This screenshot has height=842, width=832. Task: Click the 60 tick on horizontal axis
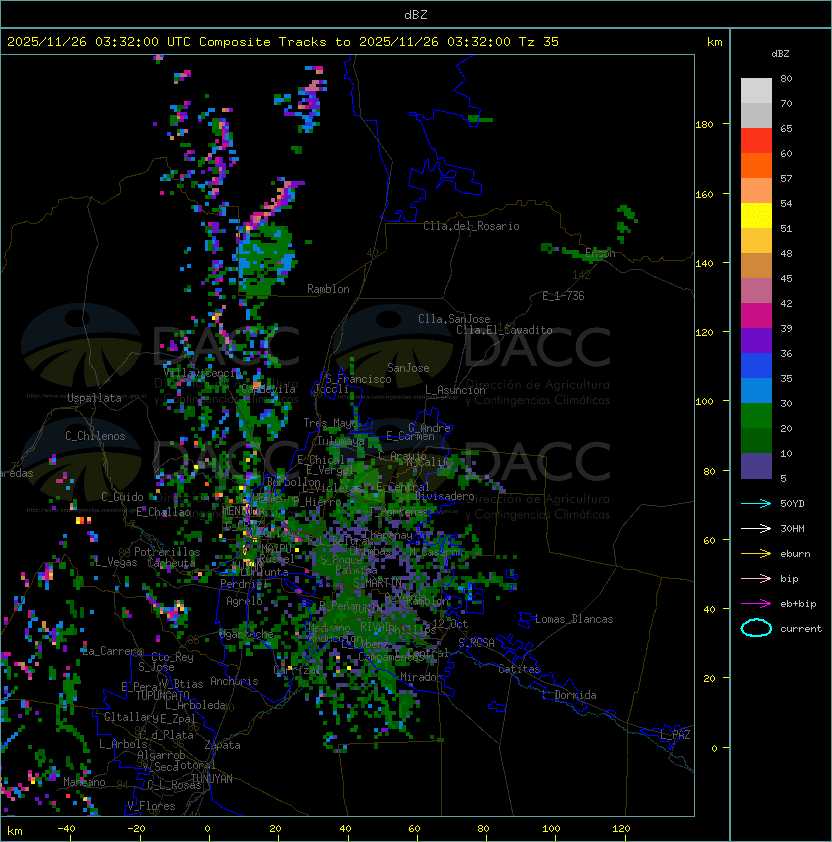414,829
